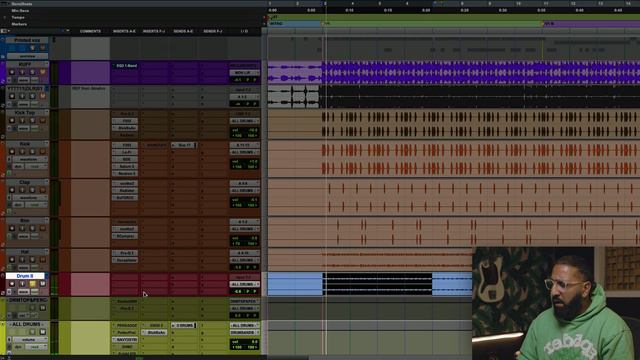This screenshot has width=640, height=360.
Task: Record-enable the Kick Top track
Action: (12, 120)
